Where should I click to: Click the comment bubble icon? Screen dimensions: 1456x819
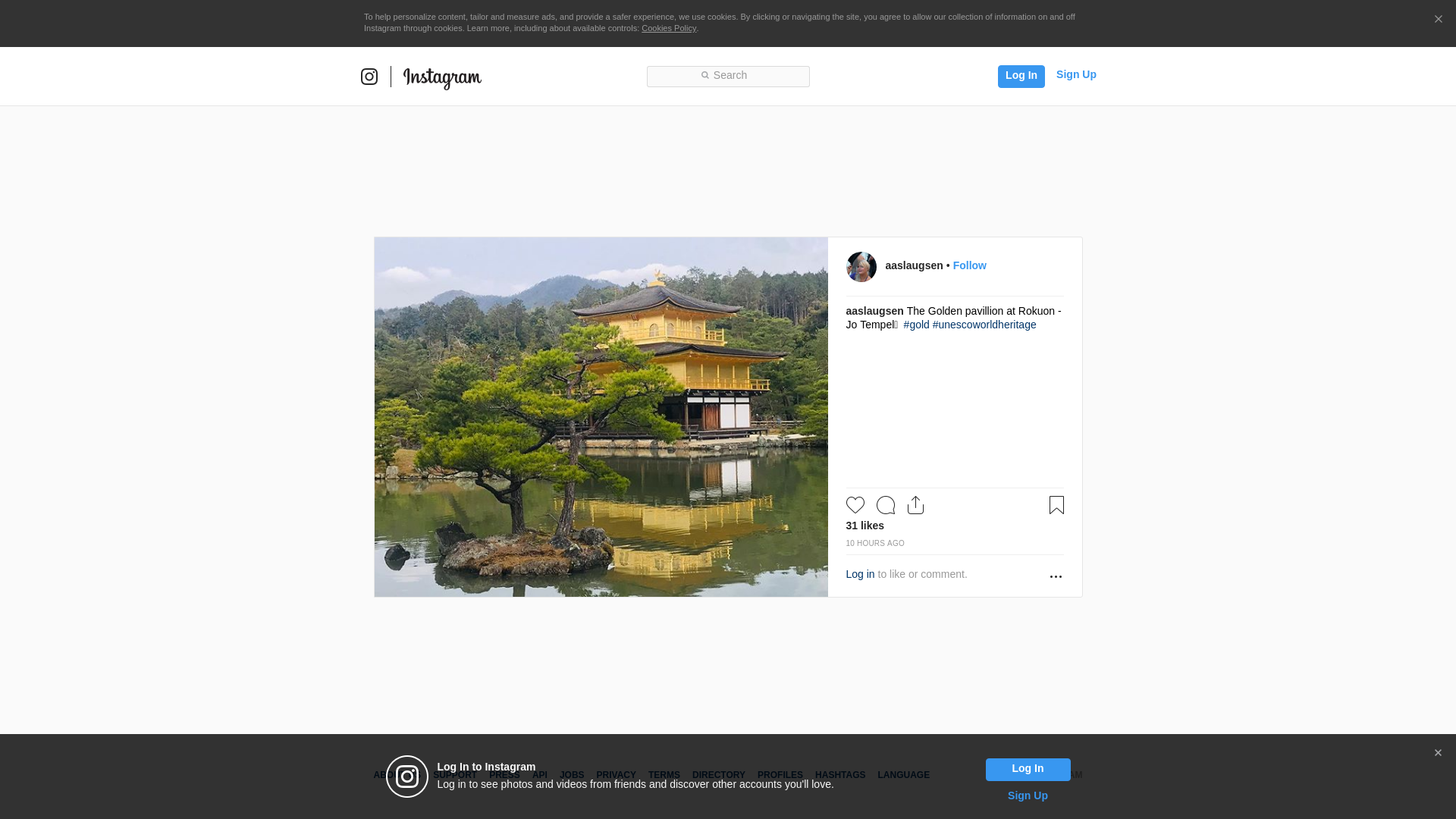(886, 505)
